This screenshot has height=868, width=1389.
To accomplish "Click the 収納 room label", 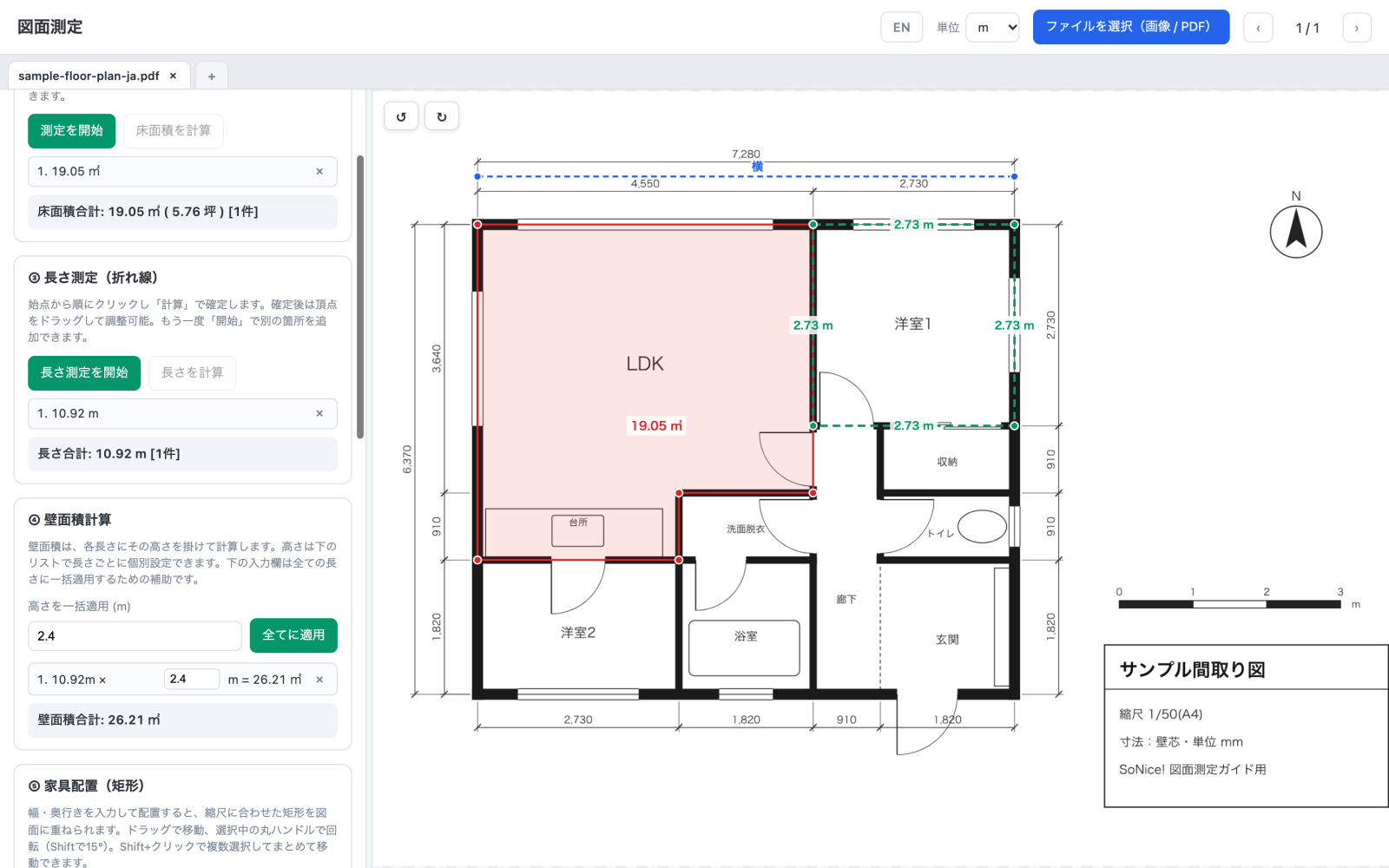I will click(x=947, y=462).
